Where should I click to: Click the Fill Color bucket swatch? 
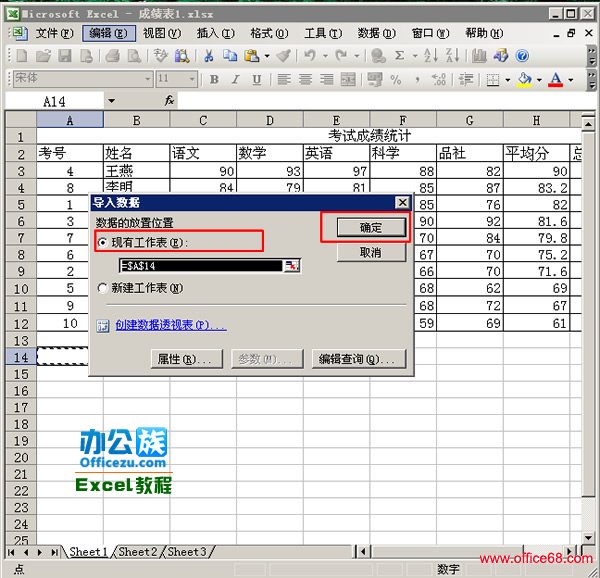coord(524,80)
